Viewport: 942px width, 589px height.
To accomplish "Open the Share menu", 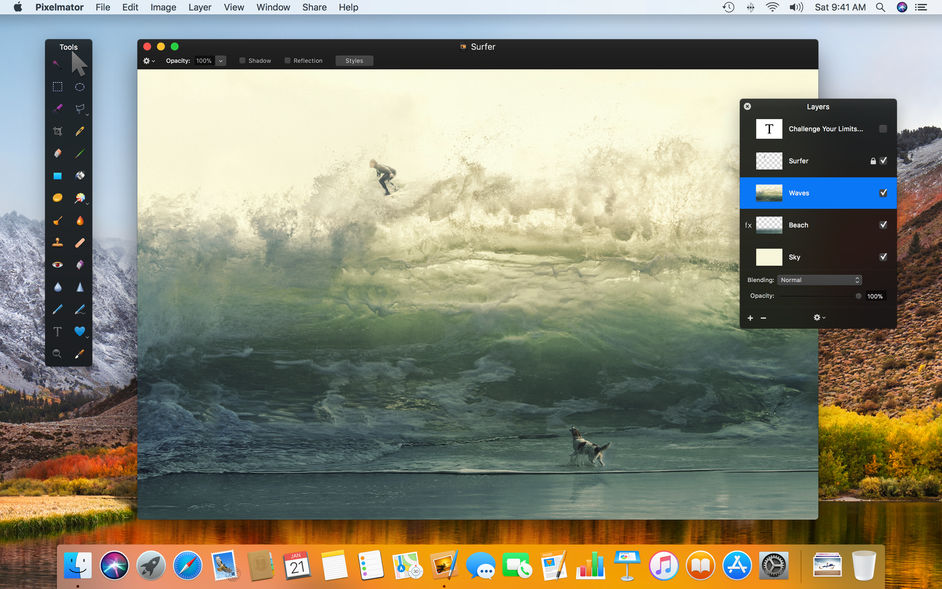I will 314,7.
